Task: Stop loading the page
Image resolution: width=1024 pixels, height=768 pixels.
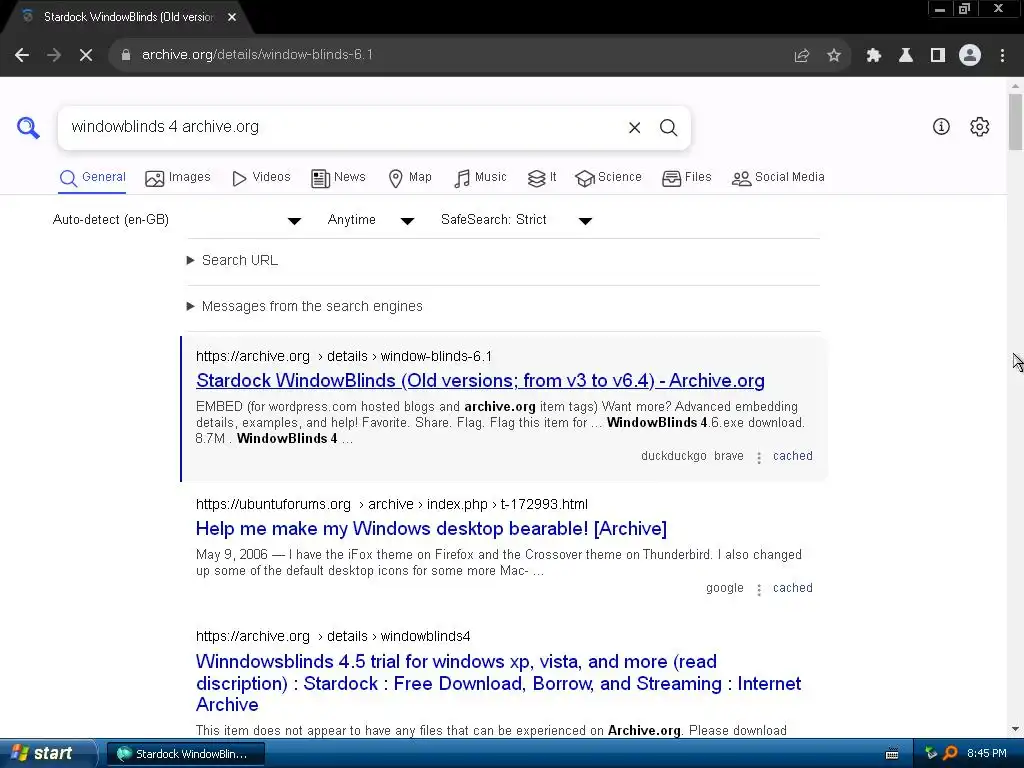Action: tap(86, 55)
